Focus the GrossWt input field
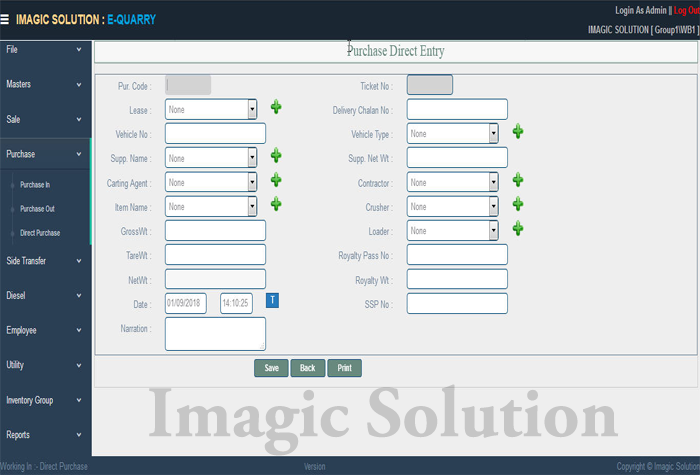The image size is (700, 476). point(215,230)
